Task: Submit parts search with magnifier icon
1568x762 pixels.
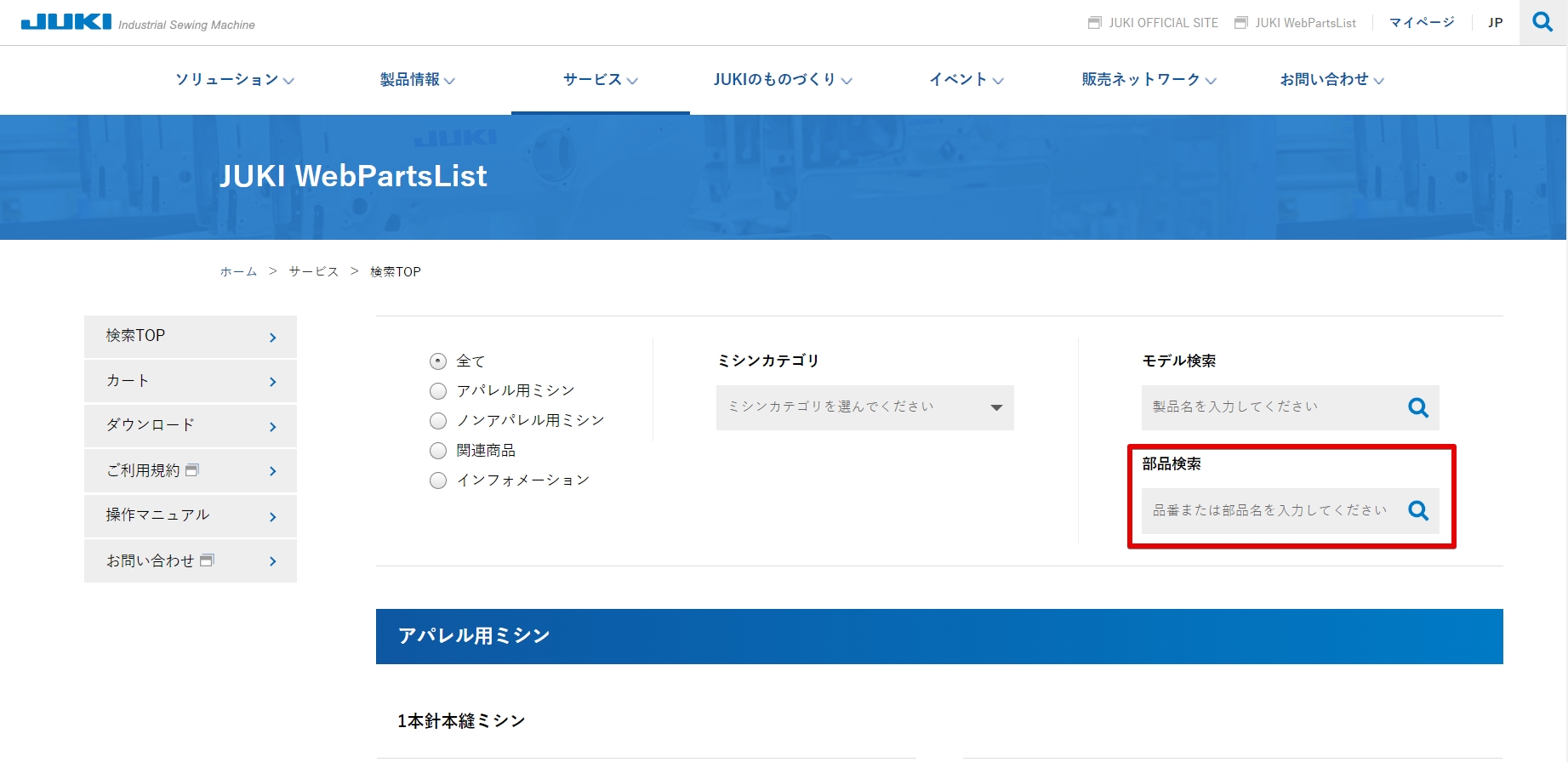Action: coord(1418,510)
